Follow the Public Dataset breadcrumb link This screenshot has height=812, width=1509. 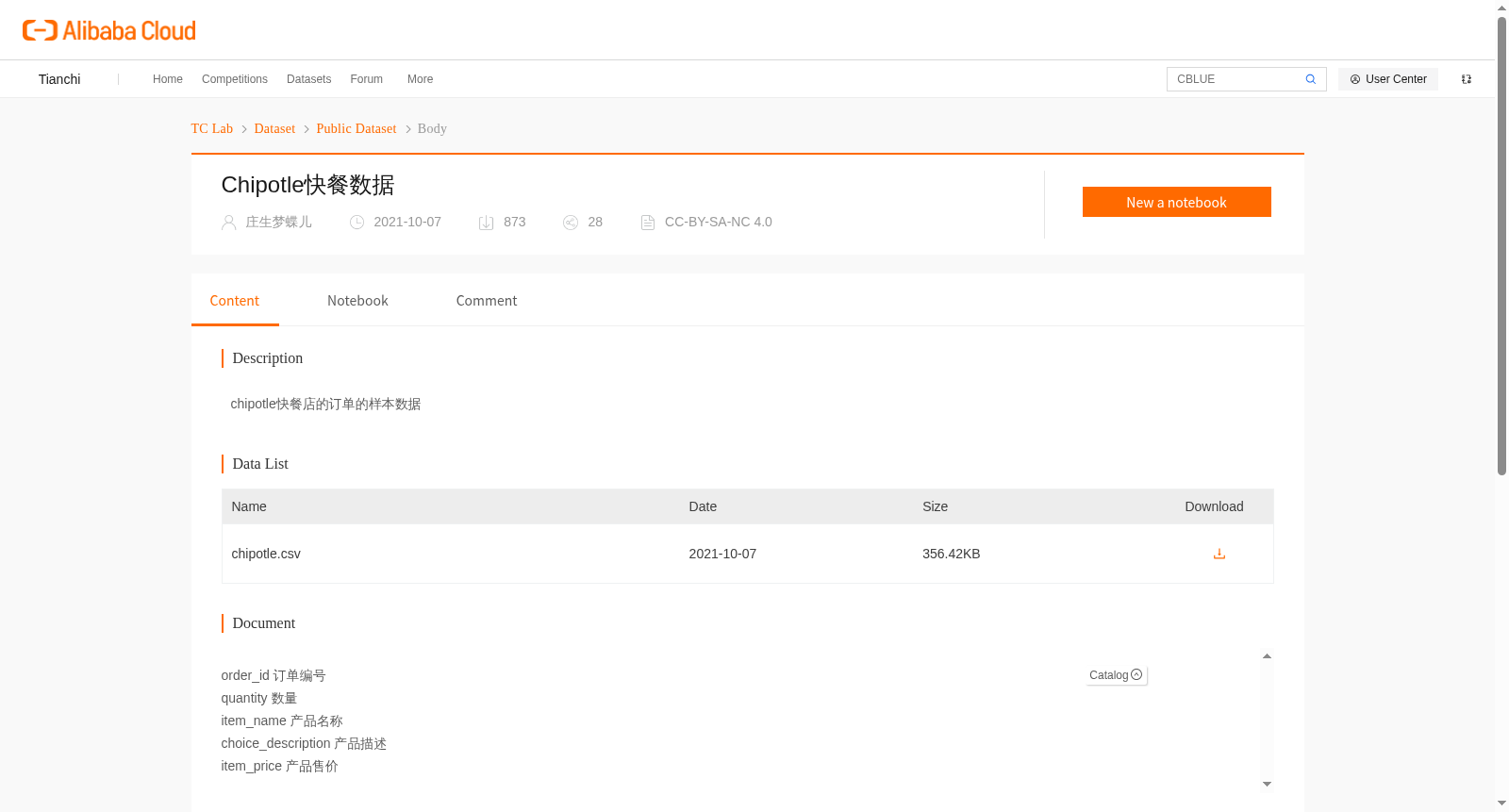357,128
